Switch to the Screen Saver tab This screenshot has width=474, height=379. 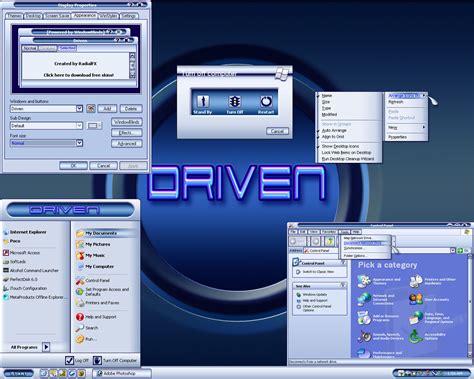coord(57,16)
